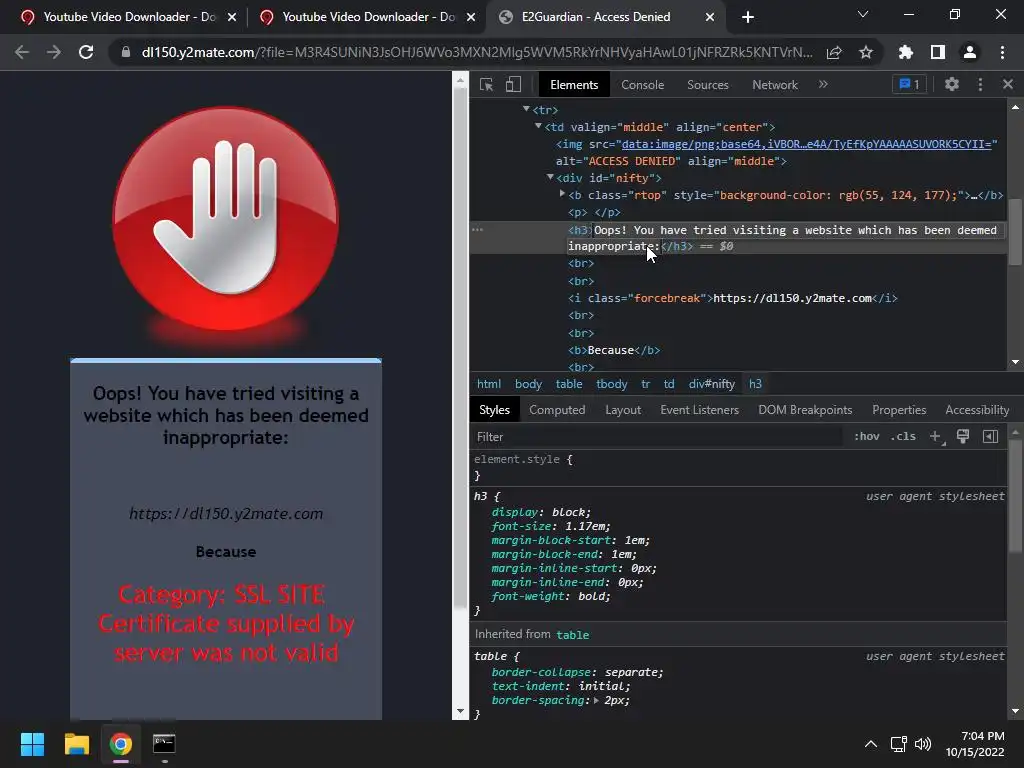Image resolution: width=1024 pixels, height=768 pixels.
Task: Toggle the browser side panel icon
Action: pos(937,52)
